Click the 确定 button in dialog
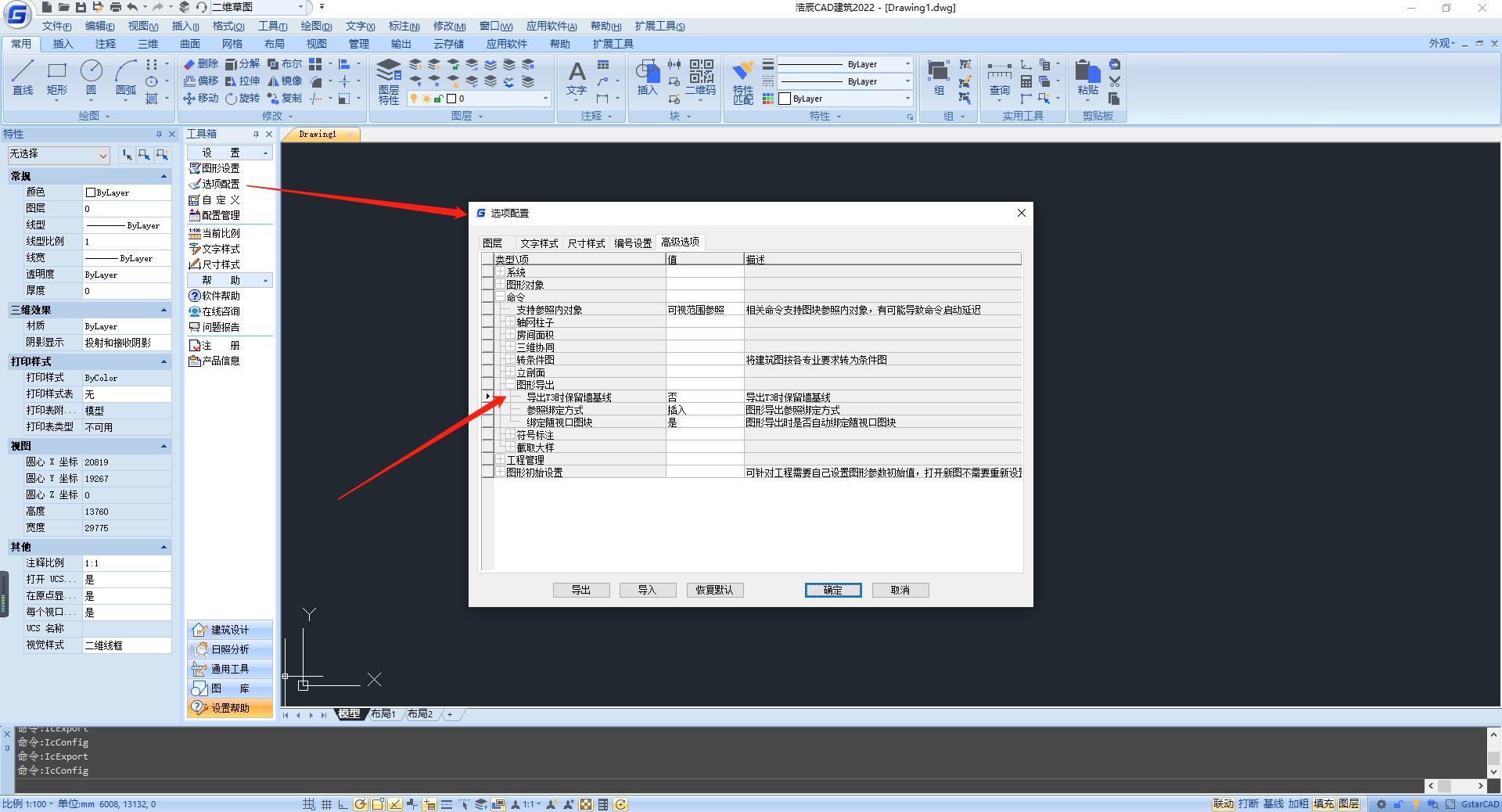This screenshot has height=812, width=1502. [833, 590]
